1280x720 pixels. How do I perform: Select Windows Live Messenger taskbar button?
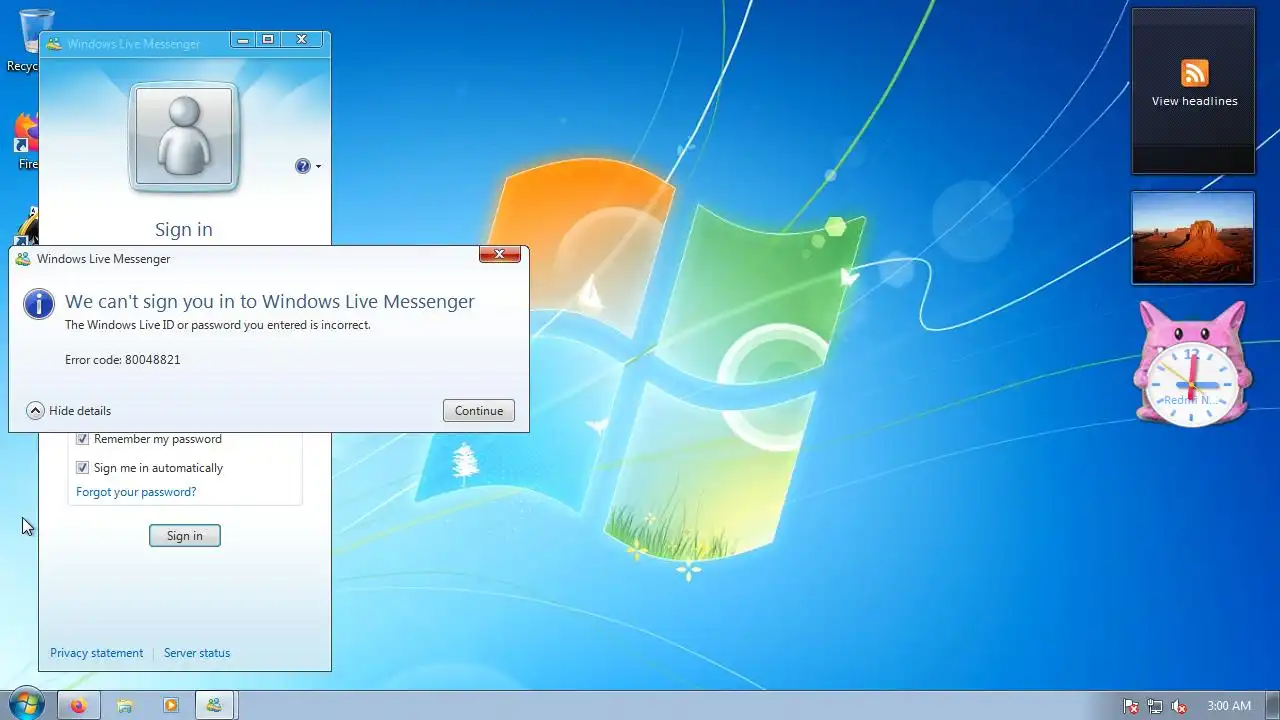coord(214,706)
